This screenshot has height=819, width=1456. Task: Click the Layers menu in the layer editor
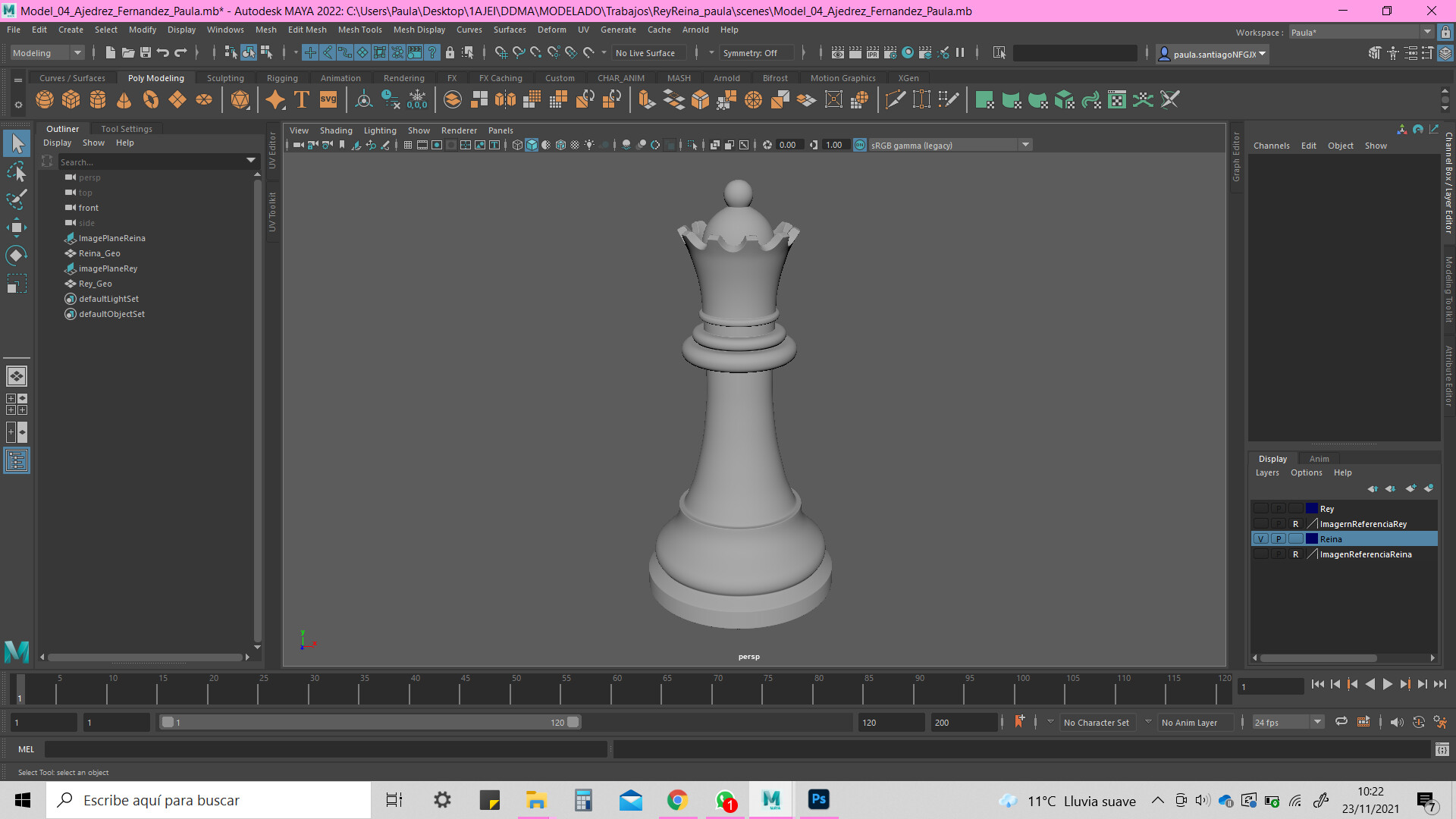[x=1267, y=472]
